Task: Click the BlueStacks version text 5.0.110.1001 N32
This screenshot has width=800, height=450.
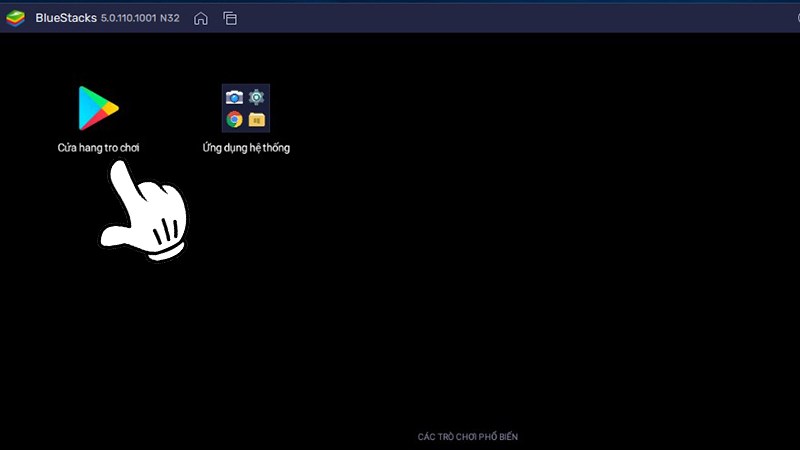Action: tap(140, 18)
